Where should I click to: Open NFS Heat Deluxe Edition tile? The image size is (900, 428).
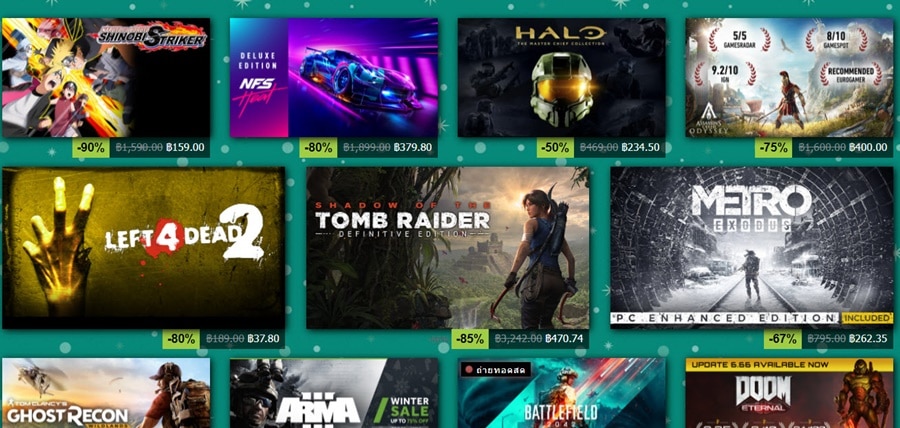tap(334, 77)
